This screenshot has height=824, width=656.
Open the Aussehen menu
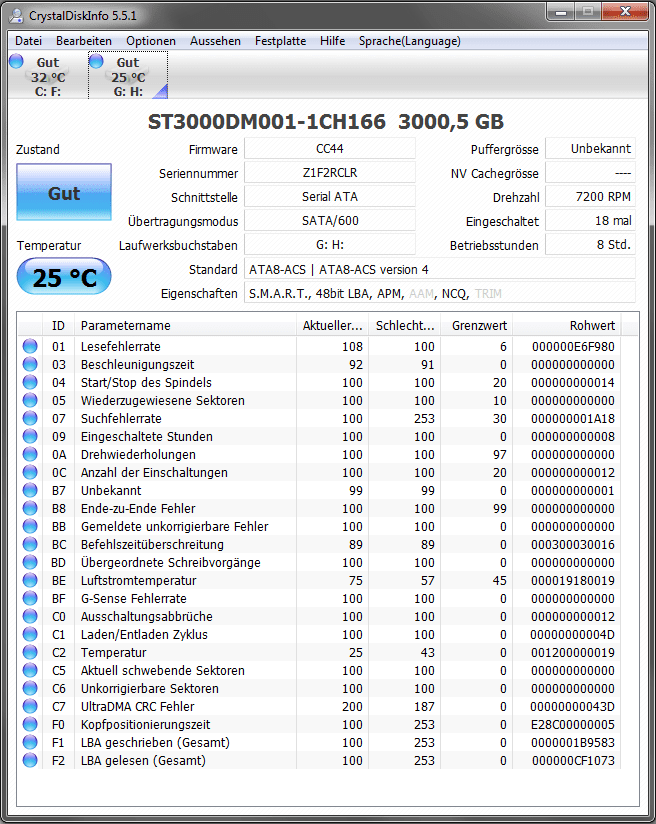[216, 41]
